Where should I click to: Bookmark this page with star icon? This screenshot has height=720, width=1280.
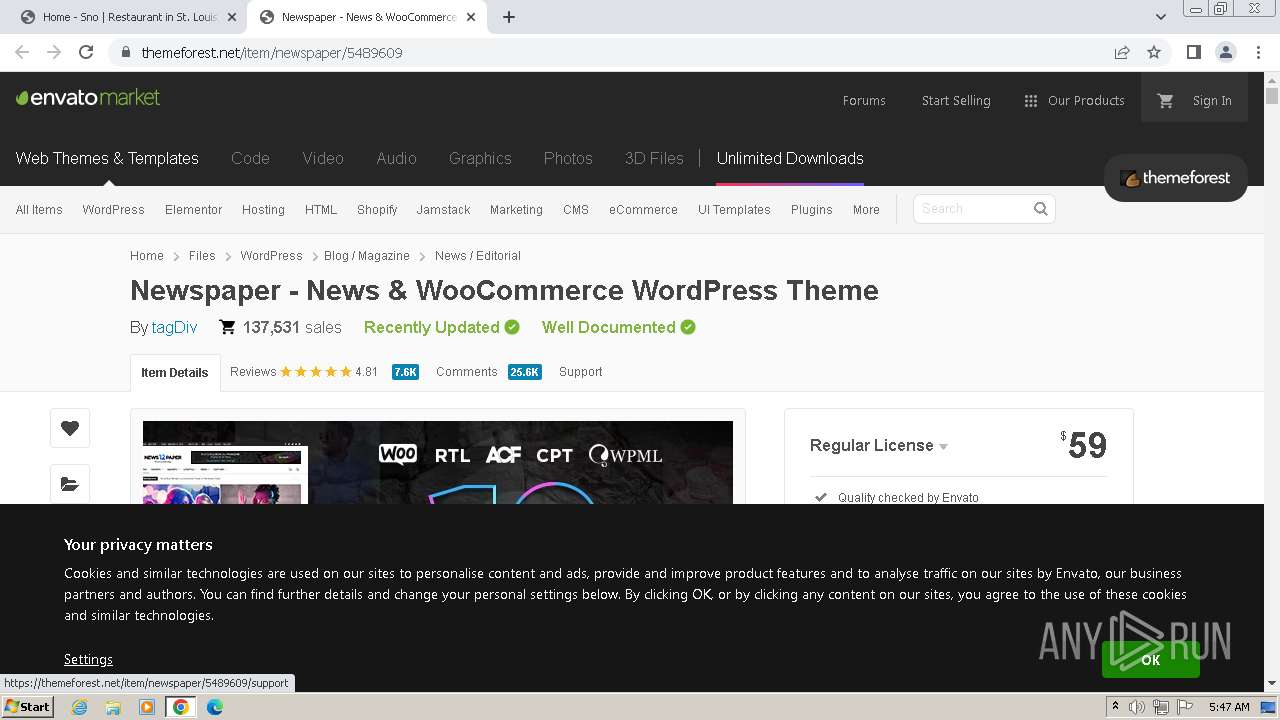pos(1154,52)
